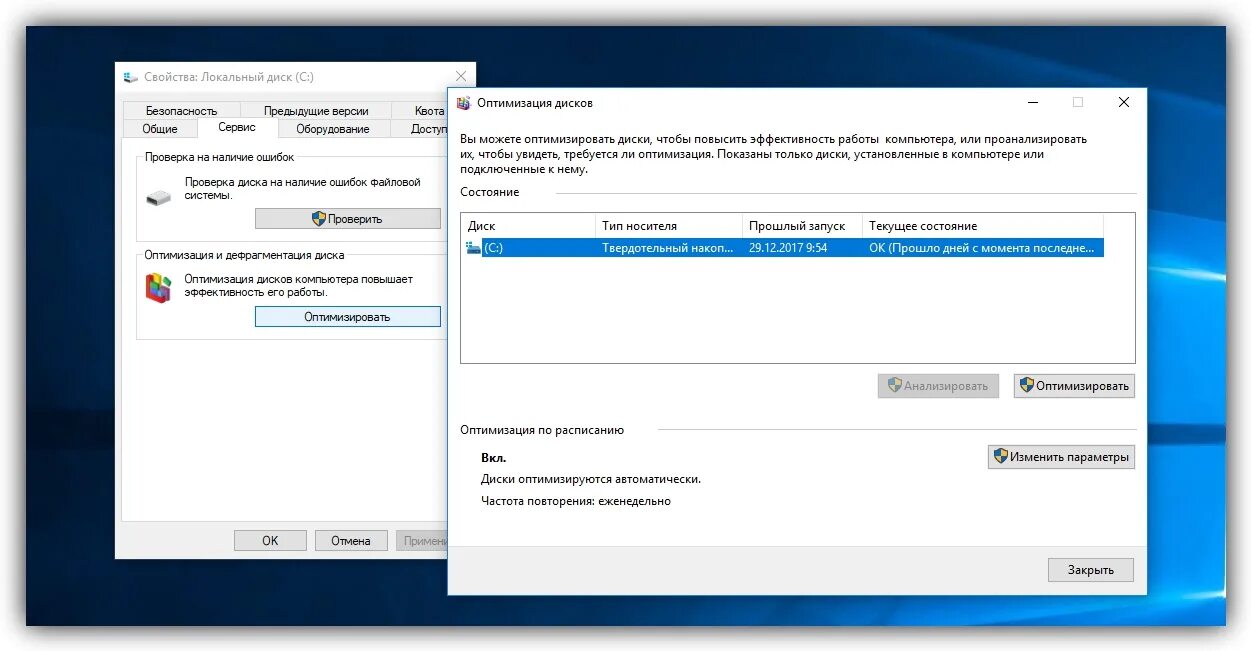Switch to the Общие tab
Image resolution: width=1251 pixels, height=651 pixels.
[x=159, y=128]
